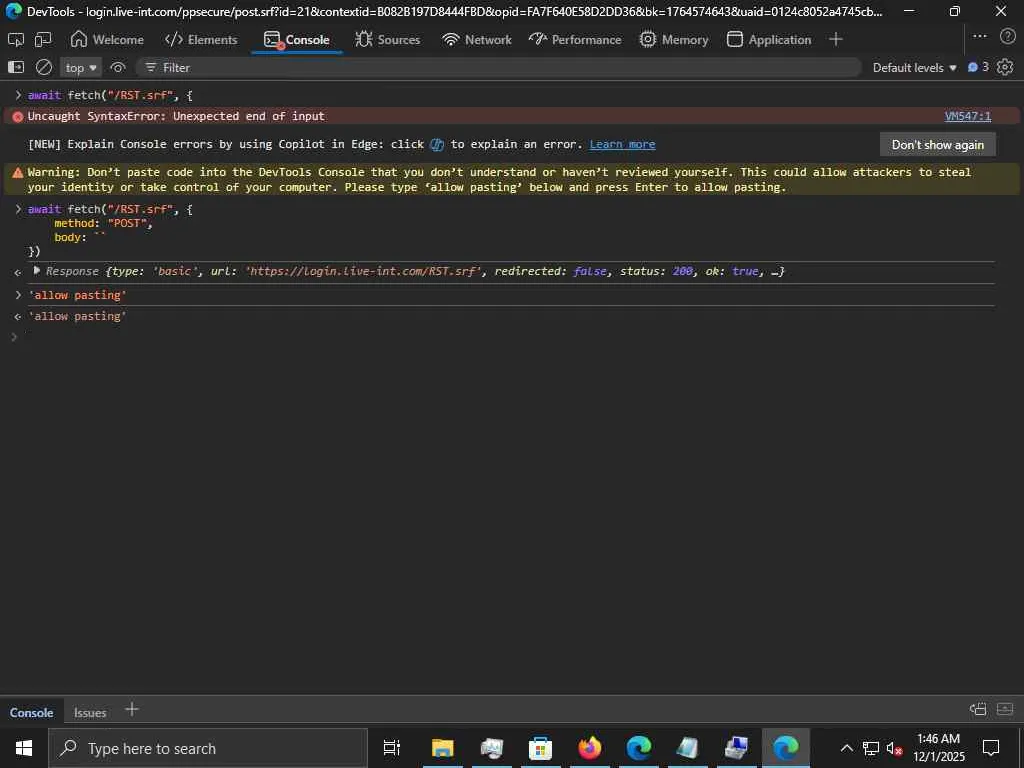Click the Copilot explain error icon
Screen dimensions: 1024x768
(437, 145)
